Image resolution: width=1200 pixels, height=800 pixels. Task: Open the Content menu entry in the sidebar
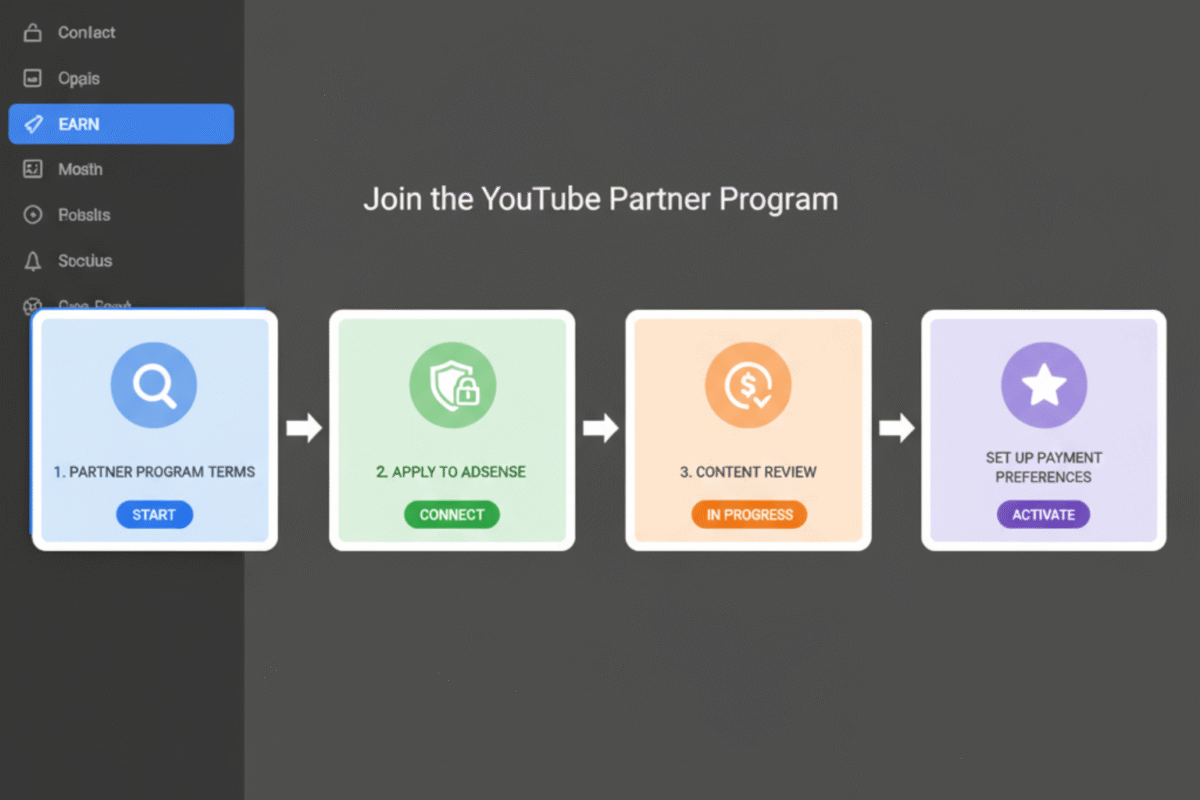click(85, 32)
